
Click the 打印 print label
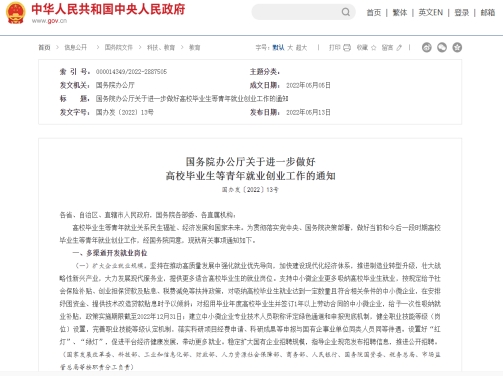[335, 48]
